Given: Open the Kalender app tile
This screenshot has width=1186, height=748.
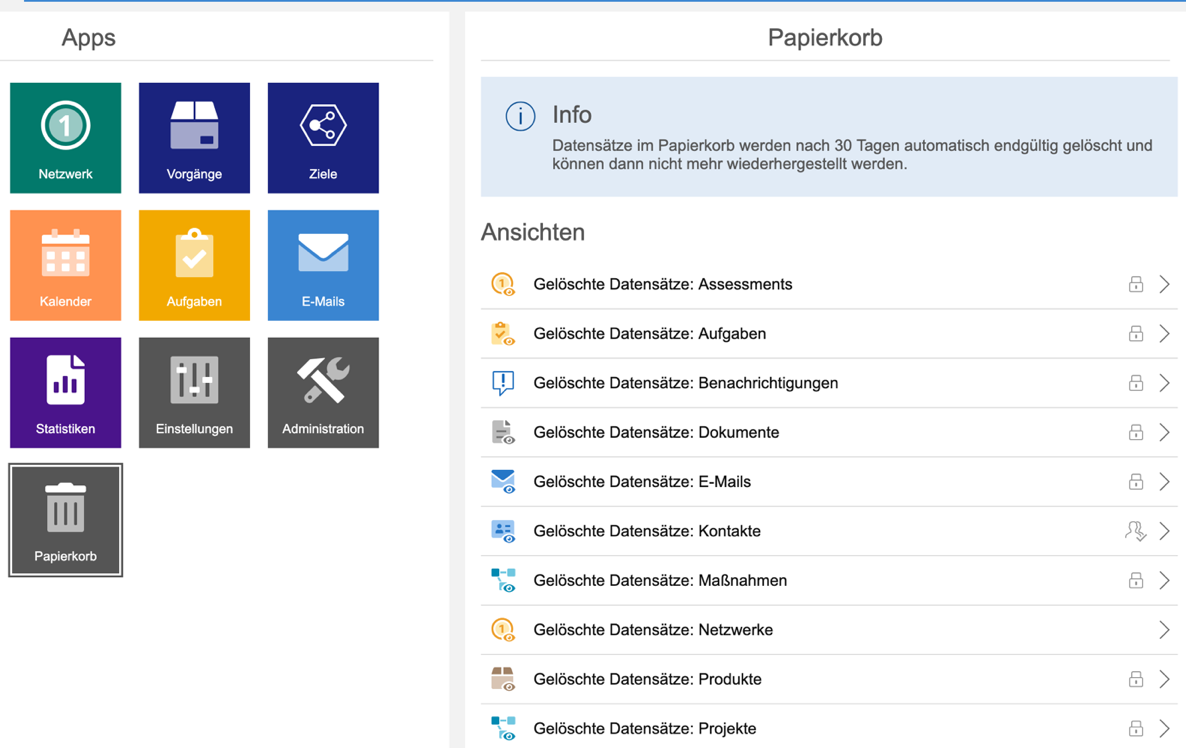Looking at the screenshot, I should coord(66,265).
